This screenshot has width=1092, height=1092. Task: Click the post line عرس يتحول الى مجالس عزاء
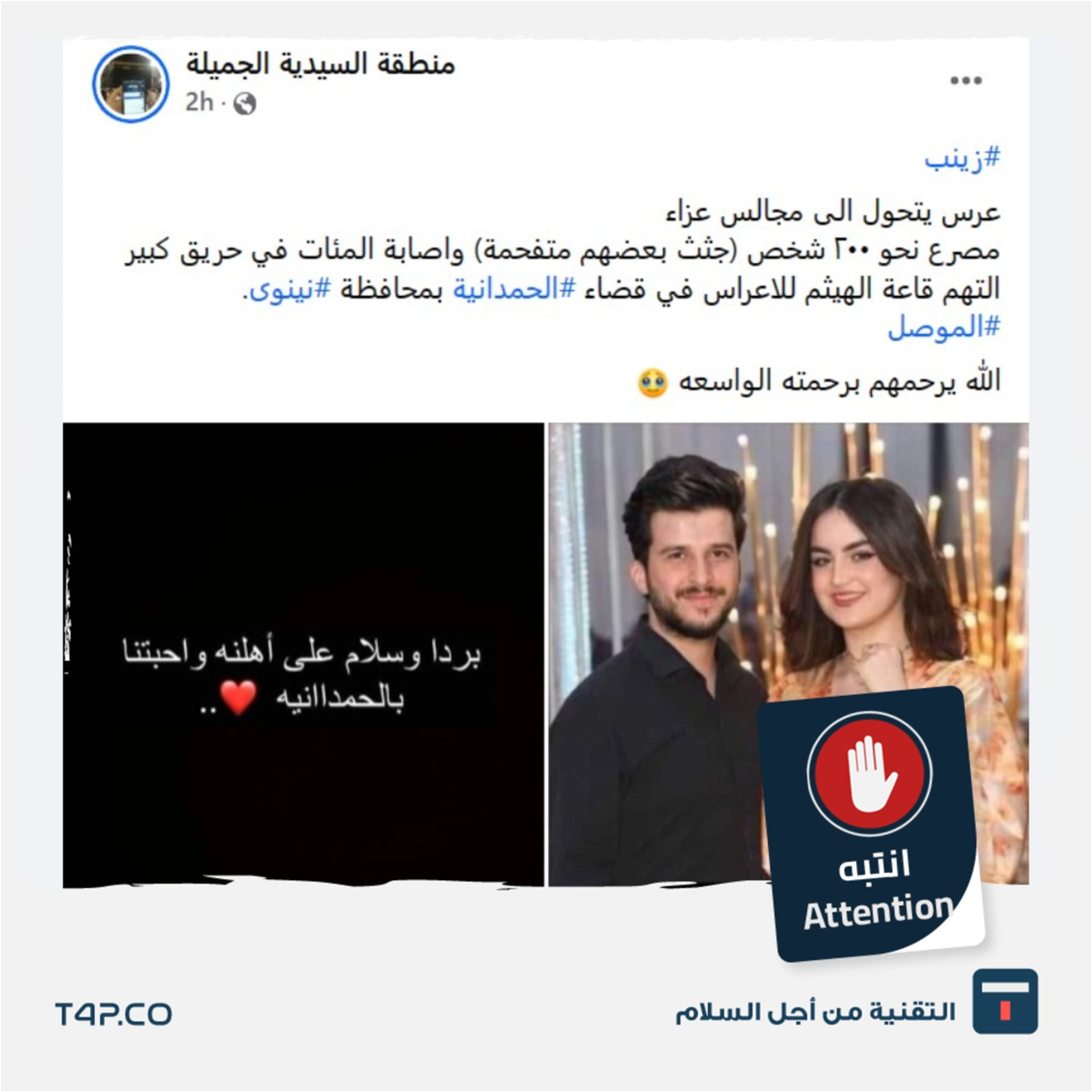pyautogui.click(x=834, y=214)
